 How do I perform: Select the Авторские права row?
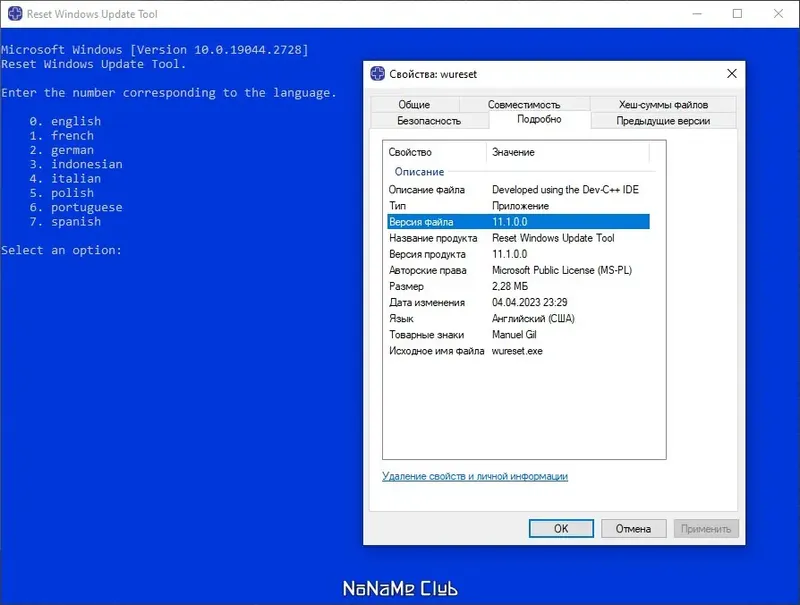[518, 270]
